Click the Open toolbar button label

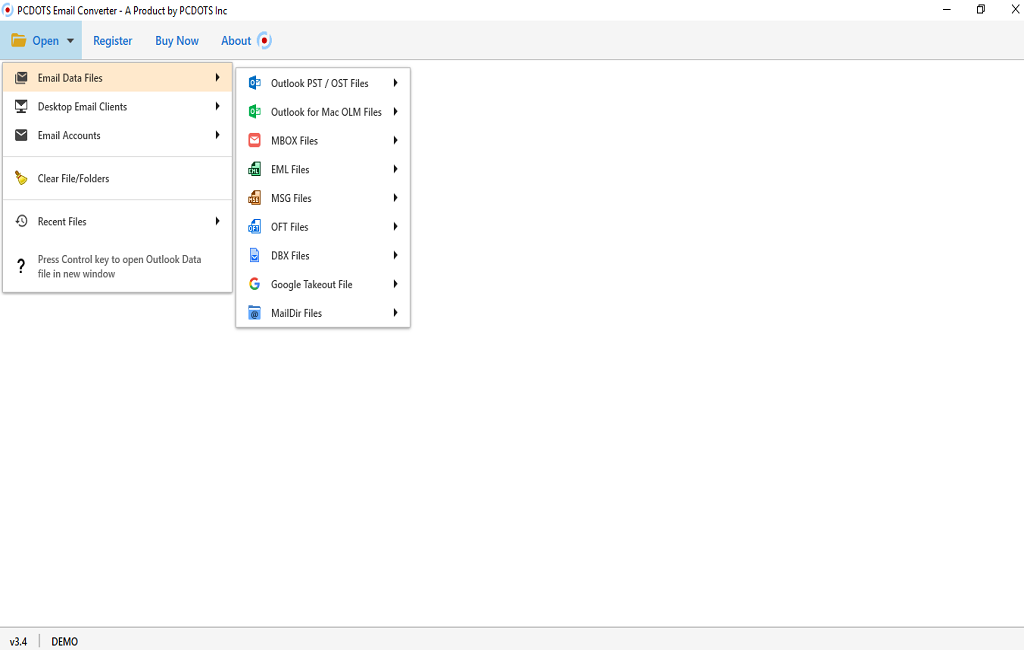click(46, 41)
